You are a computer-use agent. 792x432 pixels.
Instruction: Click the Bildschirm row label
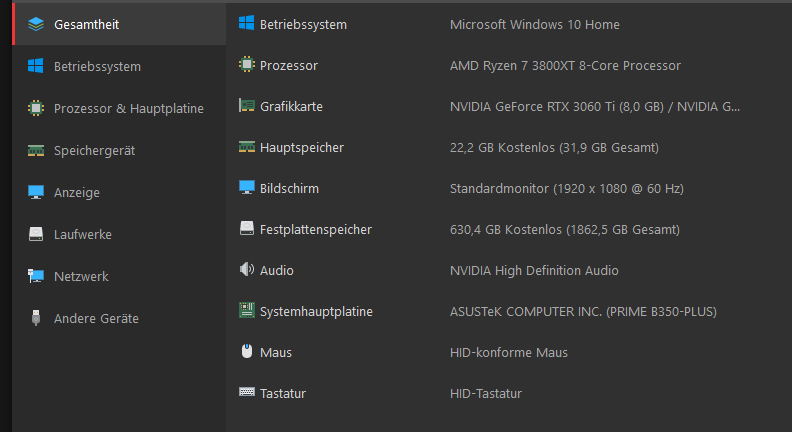[x=289, y=188]
